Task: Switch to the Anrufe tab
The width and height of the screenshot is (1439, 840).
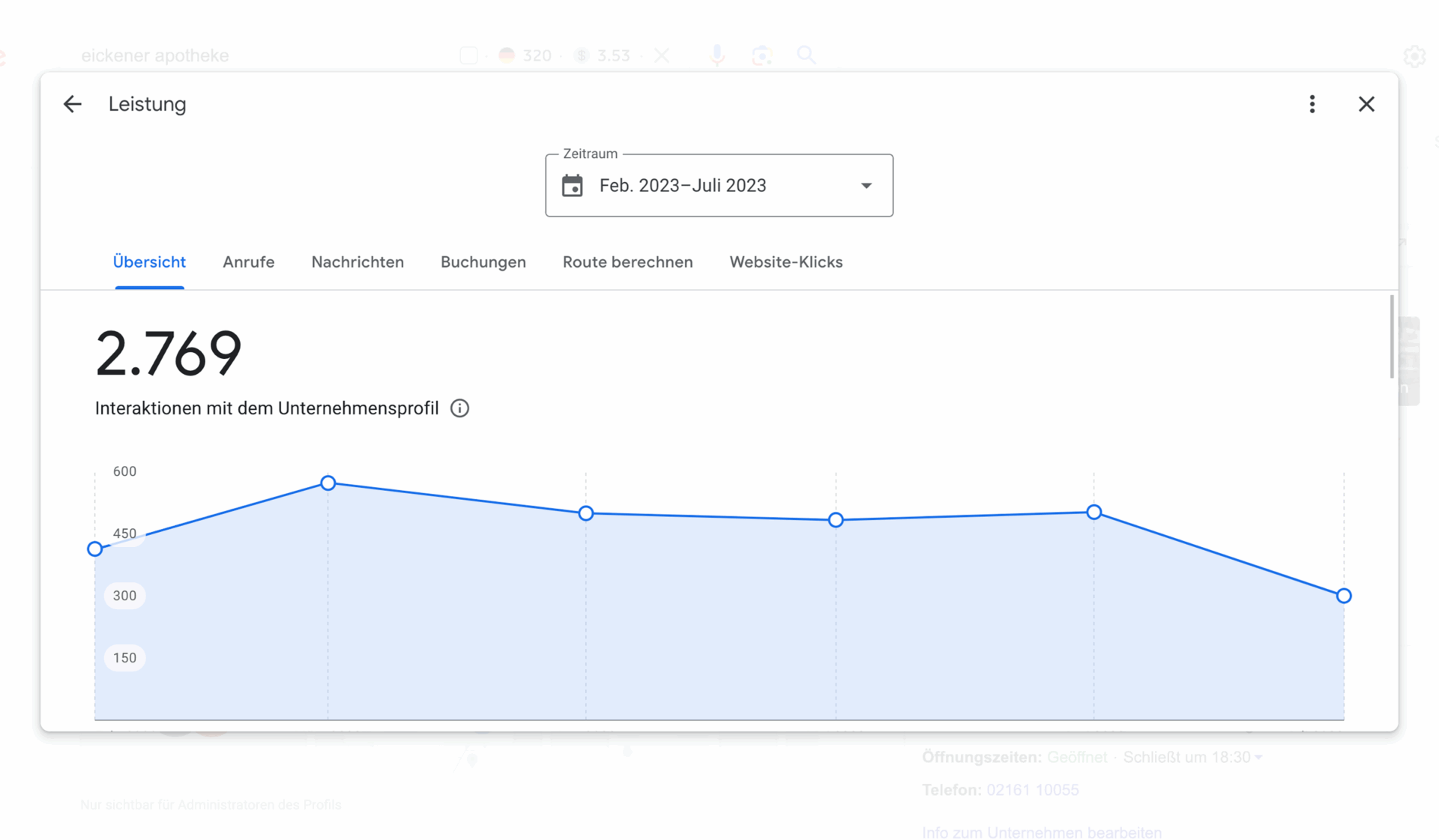Action: (x=248, y=262)
